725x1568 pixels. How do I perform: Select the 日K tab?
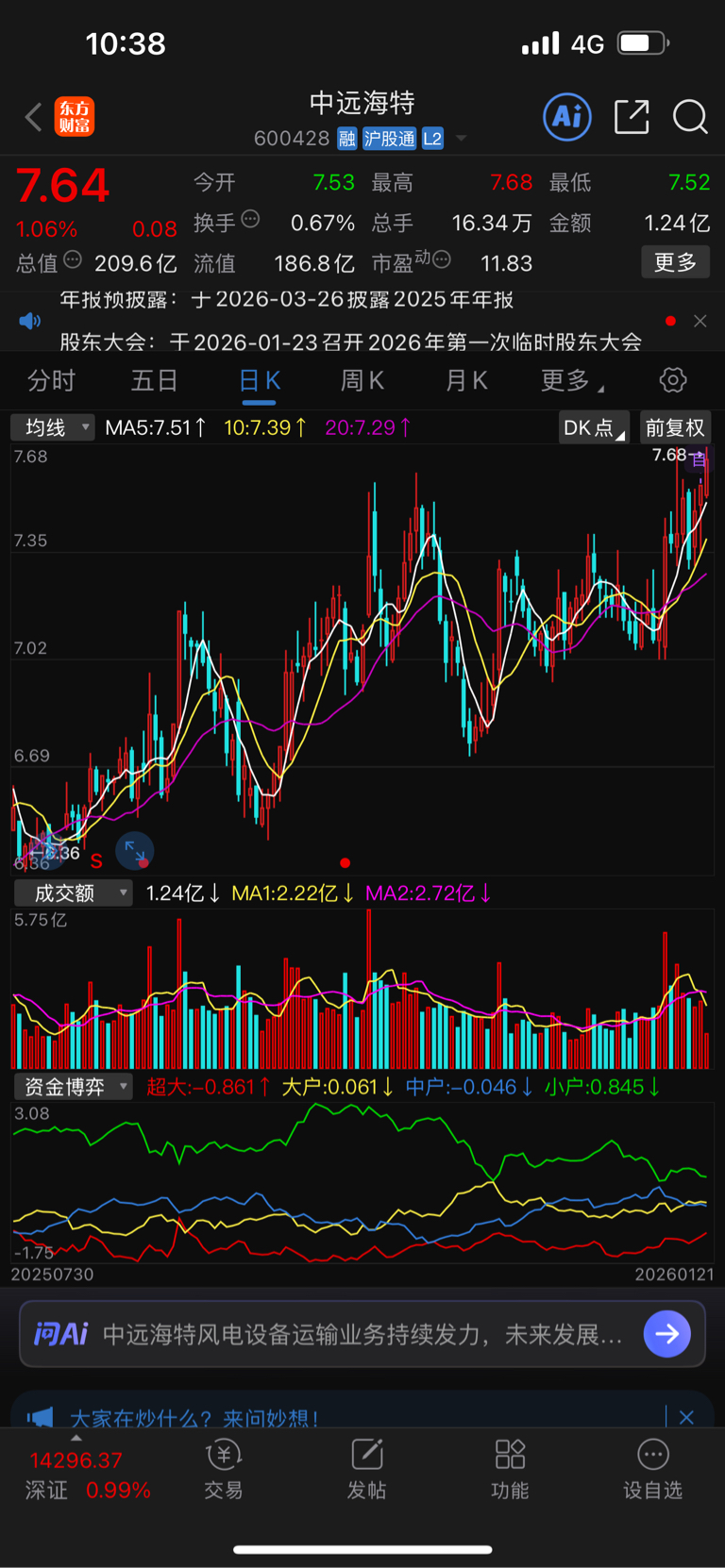(259, 380)
